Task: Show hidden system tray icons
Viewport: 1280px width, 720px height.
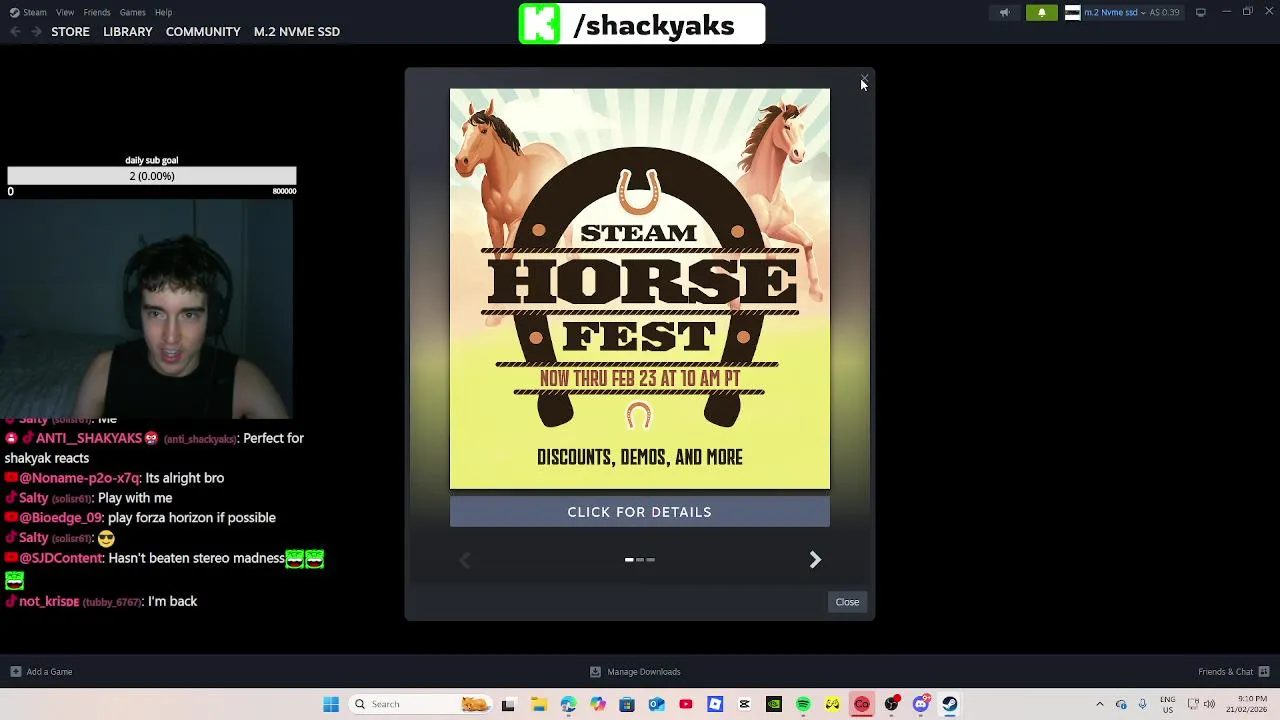Action: [1100, 704]
